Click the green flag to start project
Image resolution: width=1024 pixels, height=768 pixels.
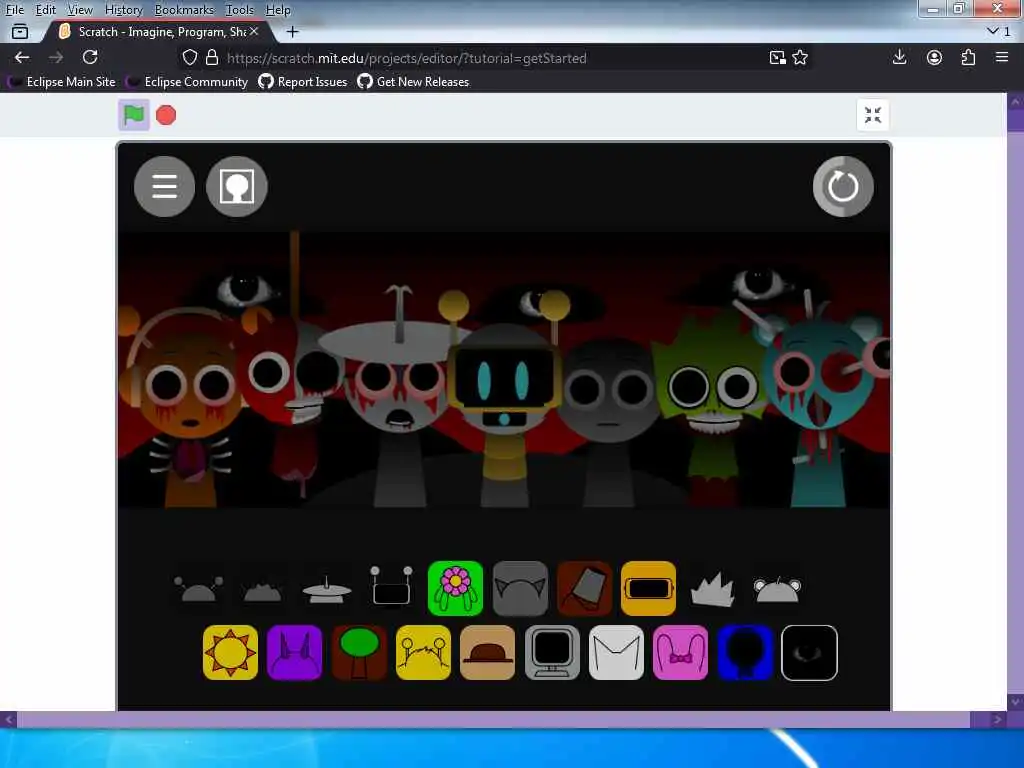134,115
